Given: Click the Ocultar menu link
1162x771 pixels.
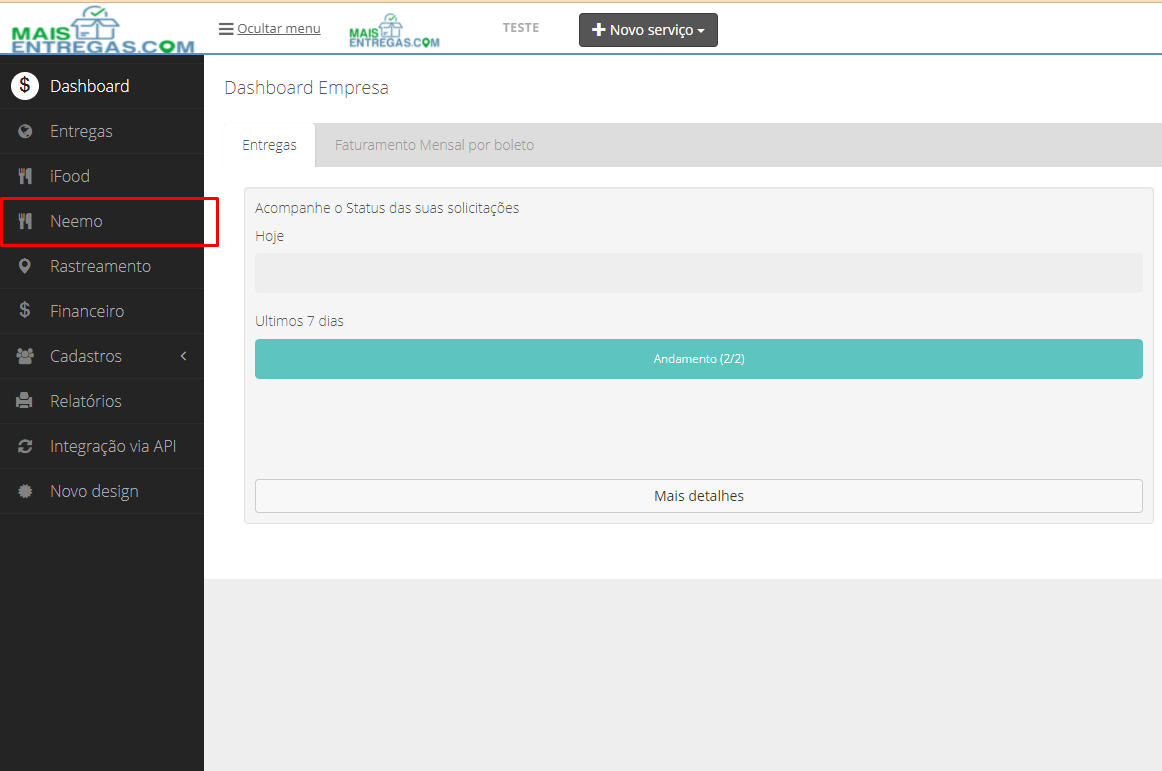Looking at the screenshot, I should coord(279,29).
